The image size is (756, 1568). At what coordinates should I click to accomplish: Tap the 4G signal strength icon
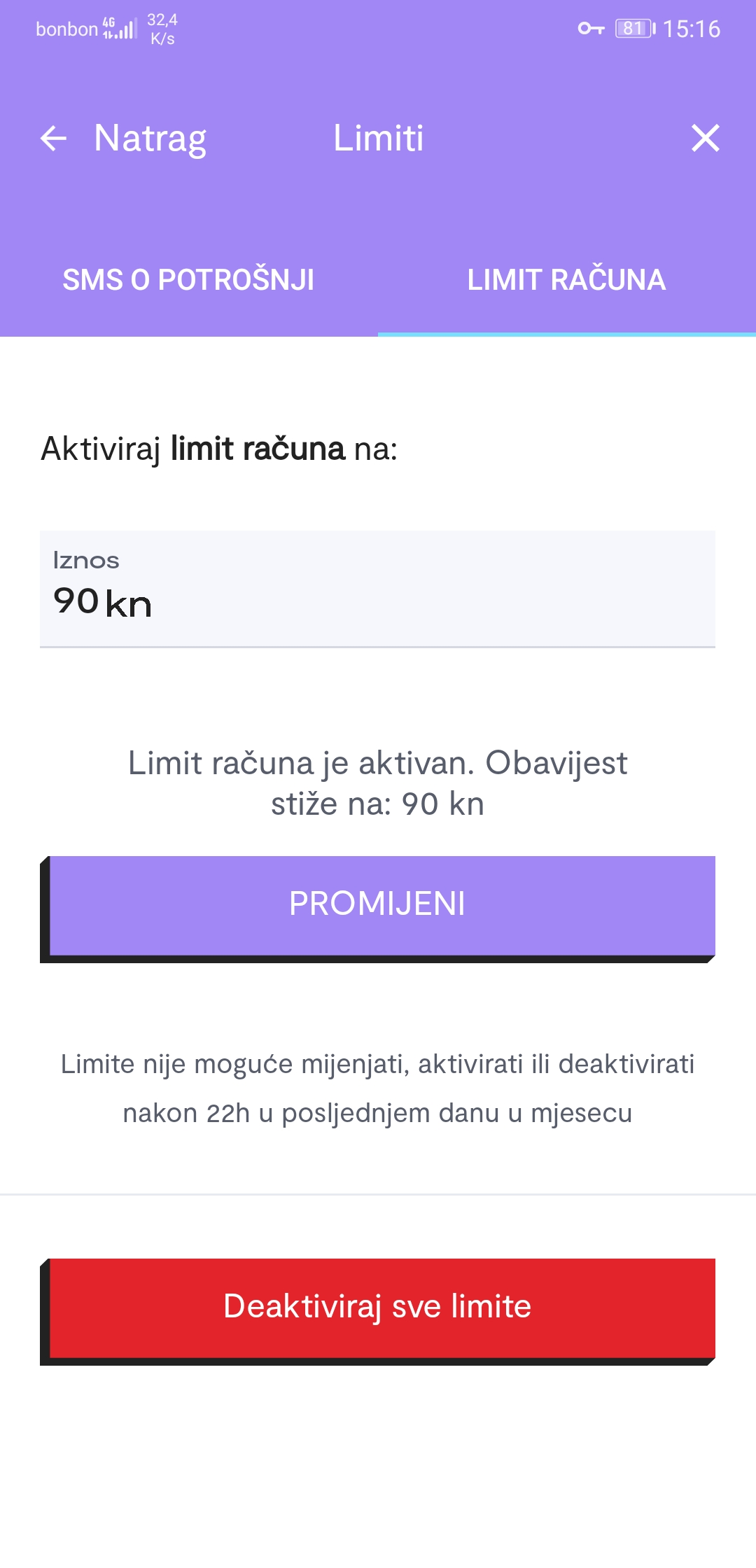[120, 29]
